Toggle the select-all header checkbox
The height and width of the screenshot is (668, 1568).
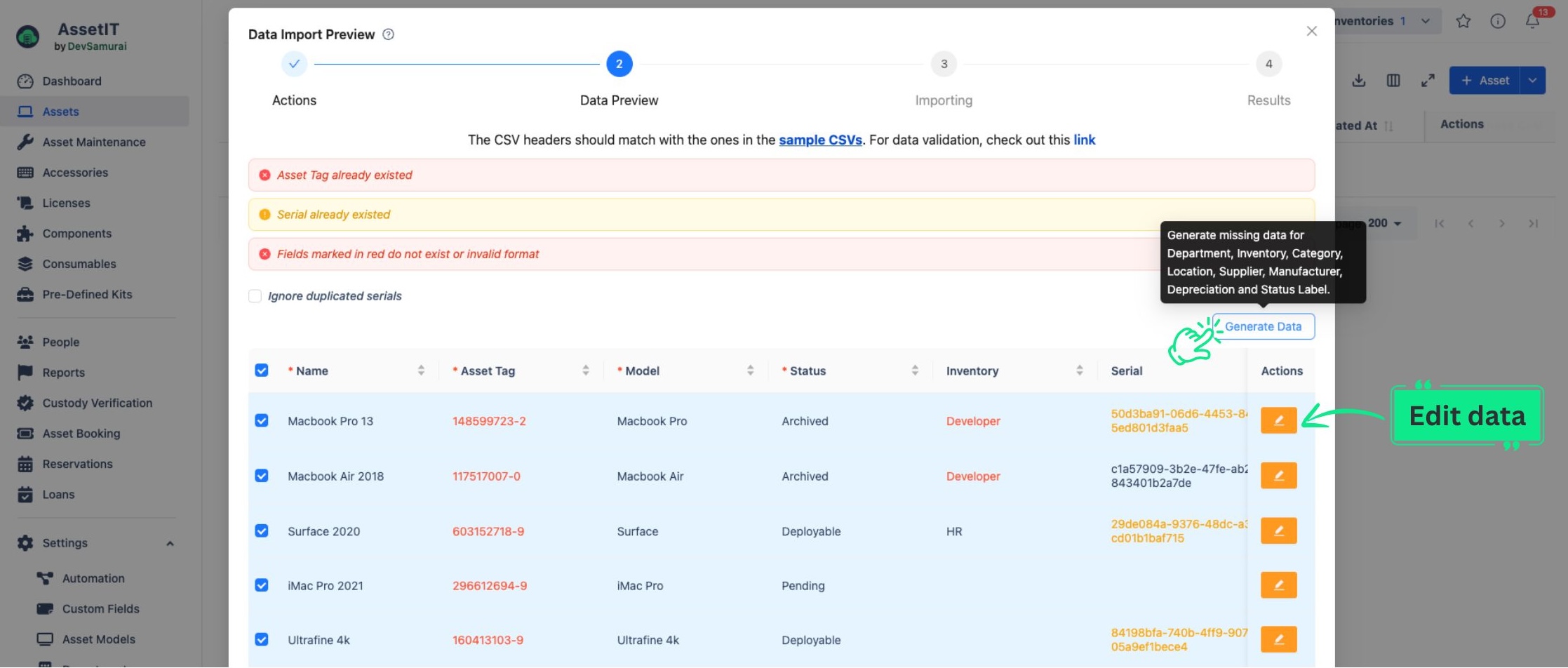pyautogui.click(x=262, y=370)
